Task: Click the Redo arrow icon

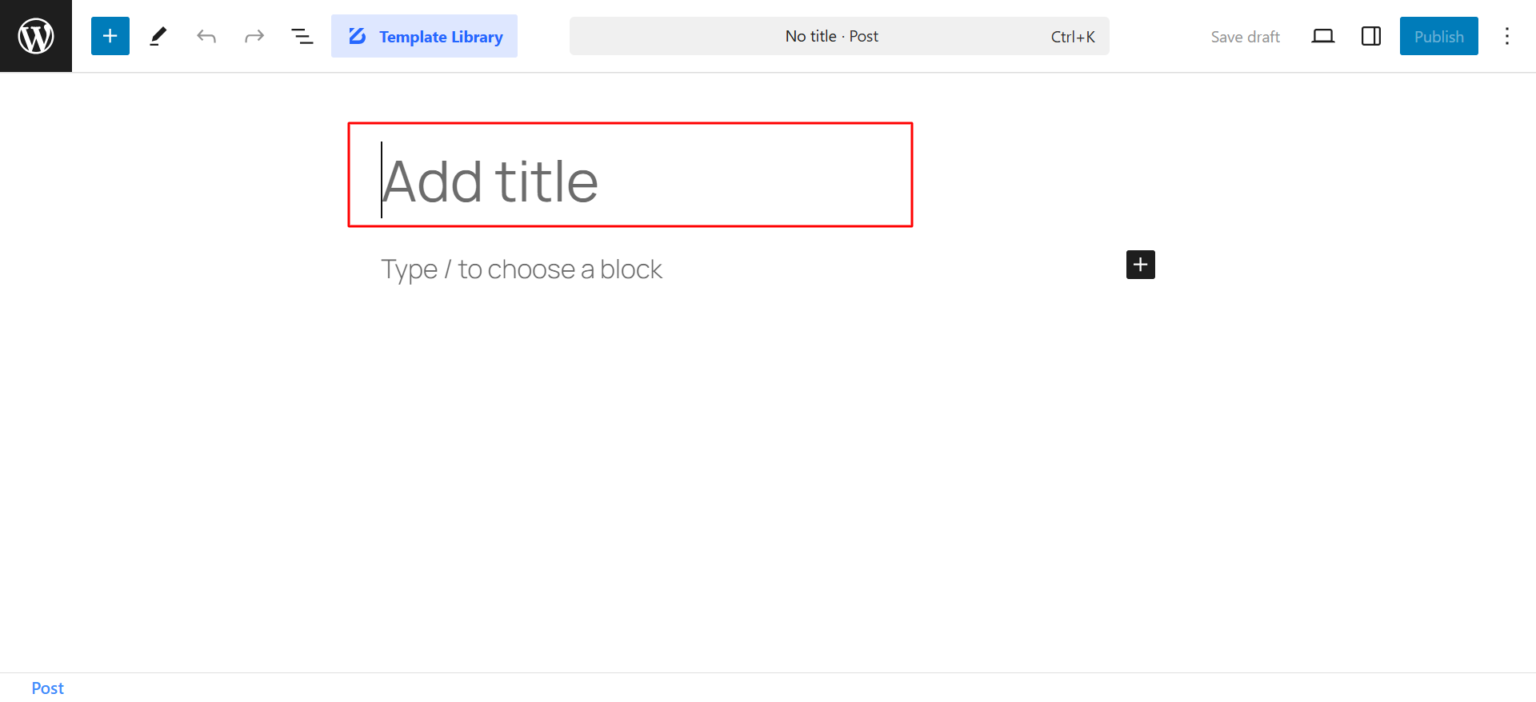Action: pyautogui.click(x=254, y=35)
